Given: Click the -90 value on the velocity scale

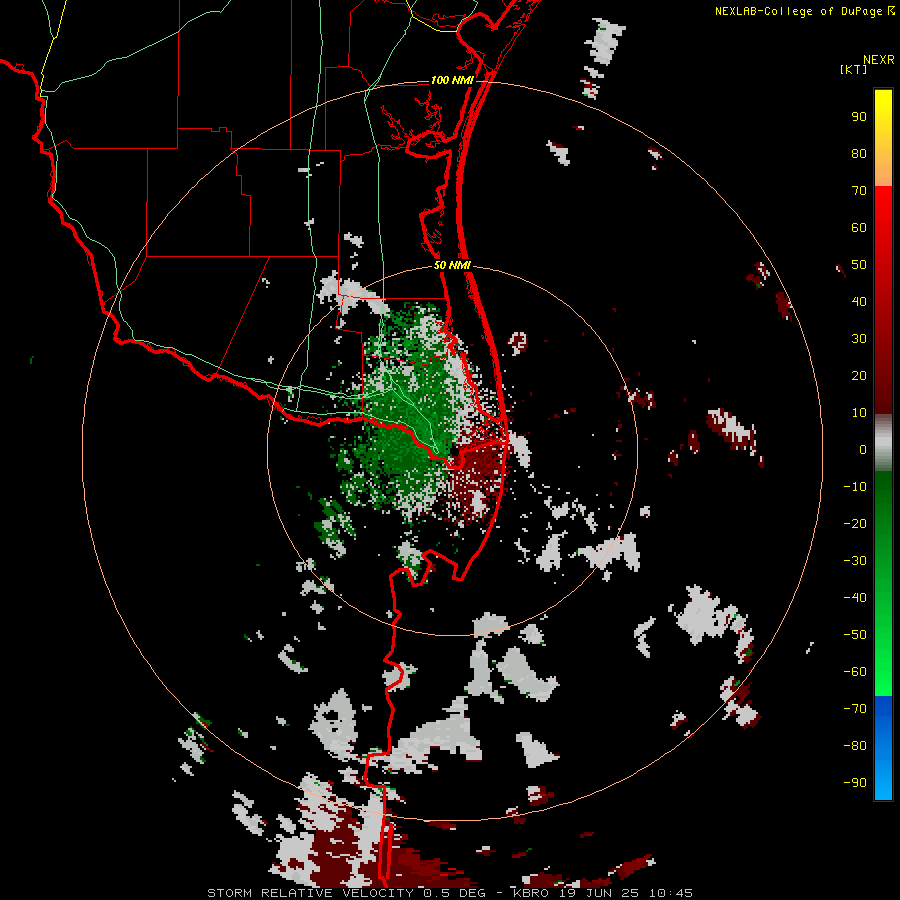Looking at the screenshot, I should coord(855,783).
